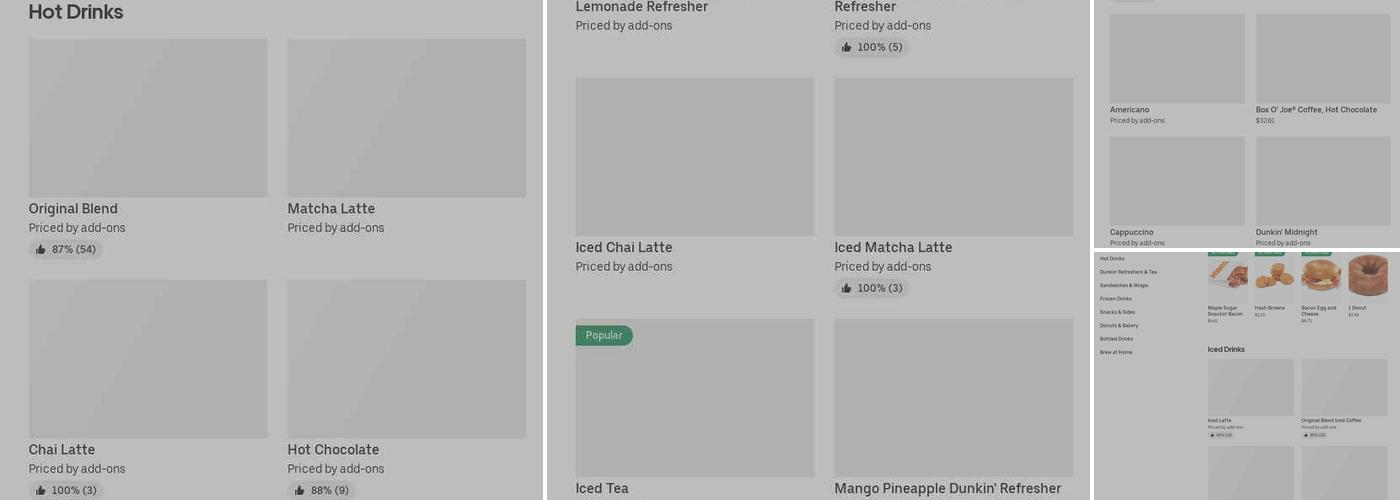Click the Popular badge on Iced Tea
Viewport: 1400px width, 500px height.
coord(604,336)
